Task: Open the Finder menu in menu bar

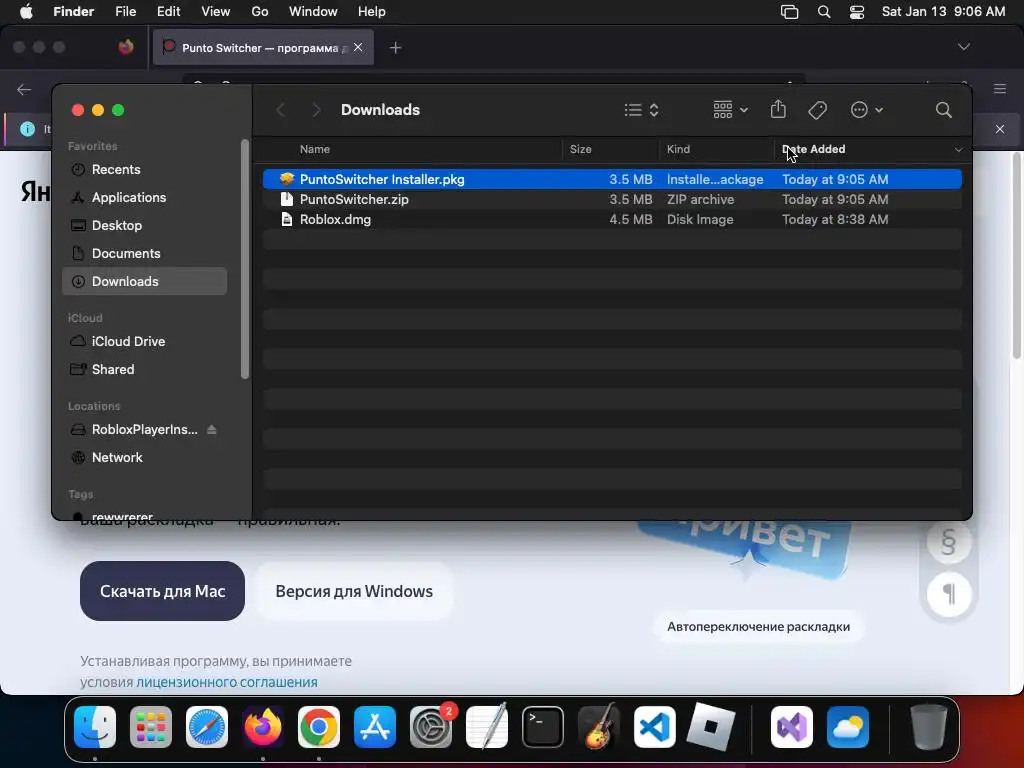Action: coord(73,12)
